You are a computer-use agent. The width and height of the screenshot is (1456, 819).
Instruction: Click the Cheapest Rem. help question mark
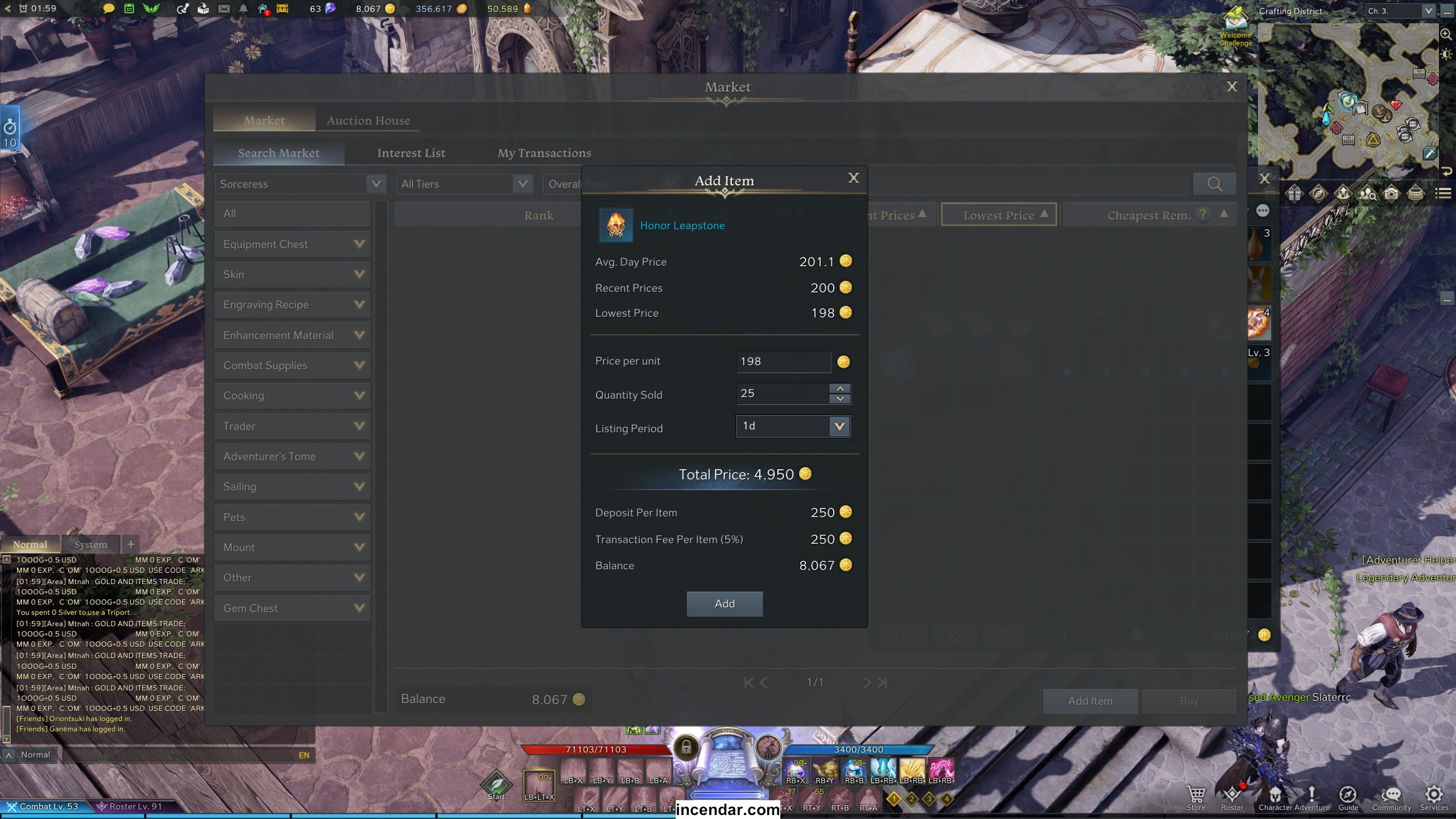(1202, 214)
